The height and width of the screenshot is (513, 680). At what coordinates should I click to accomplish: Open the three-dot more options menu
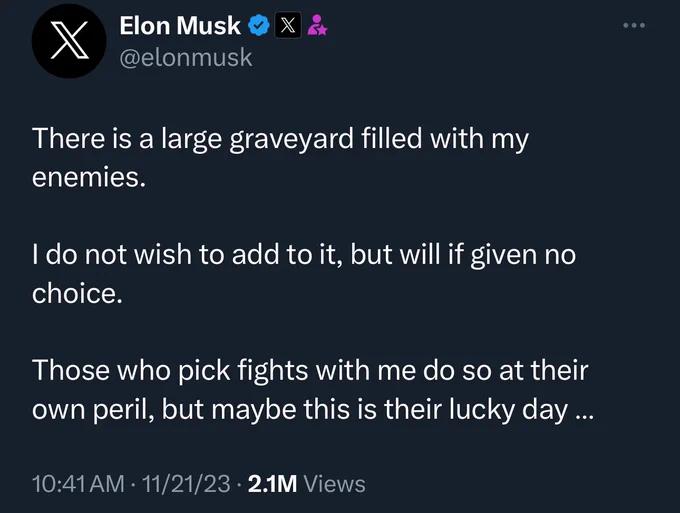pos(634,26)
